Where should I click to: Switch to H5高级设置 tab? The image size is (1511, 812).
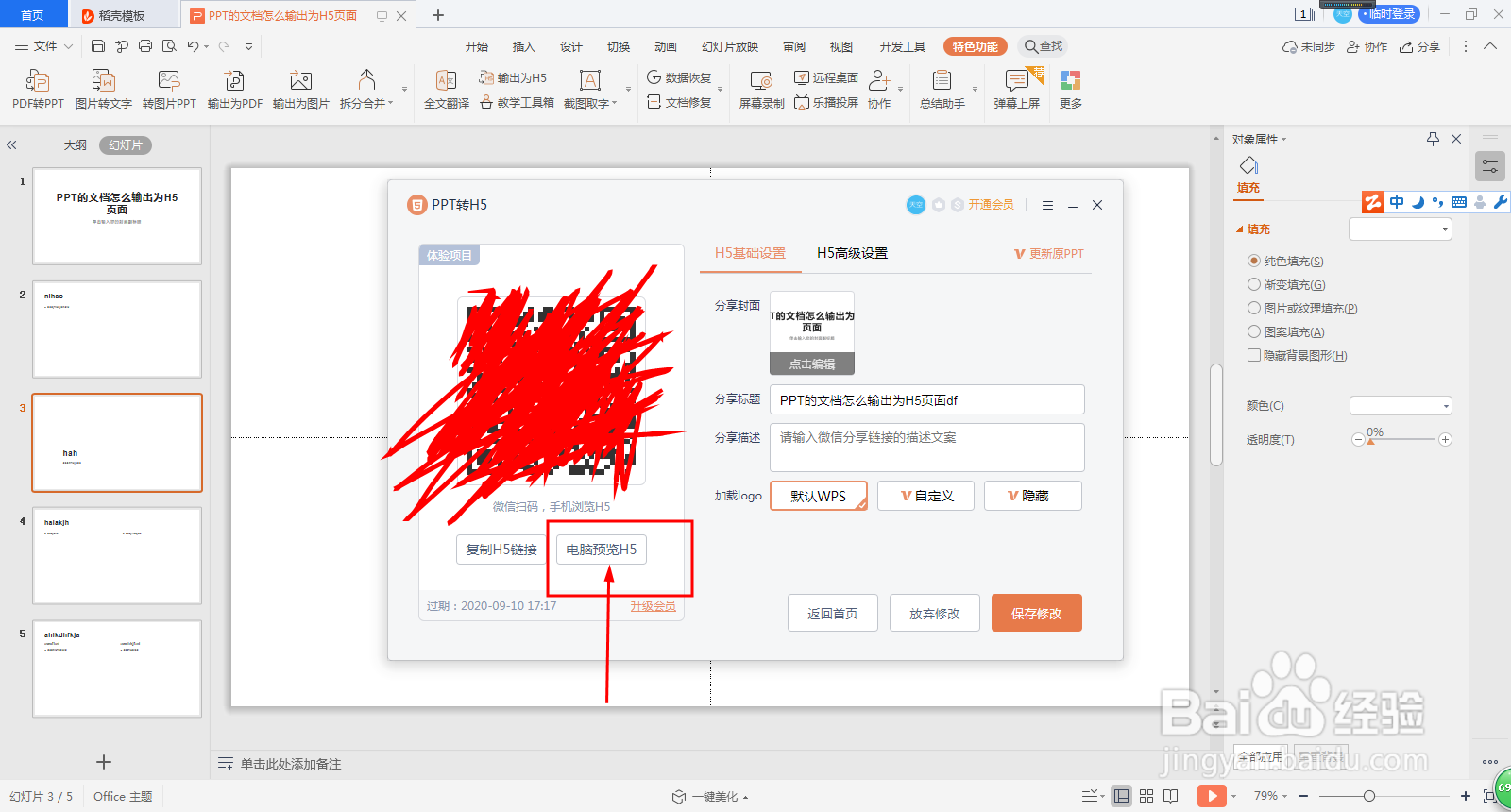[x=852, y=253]
